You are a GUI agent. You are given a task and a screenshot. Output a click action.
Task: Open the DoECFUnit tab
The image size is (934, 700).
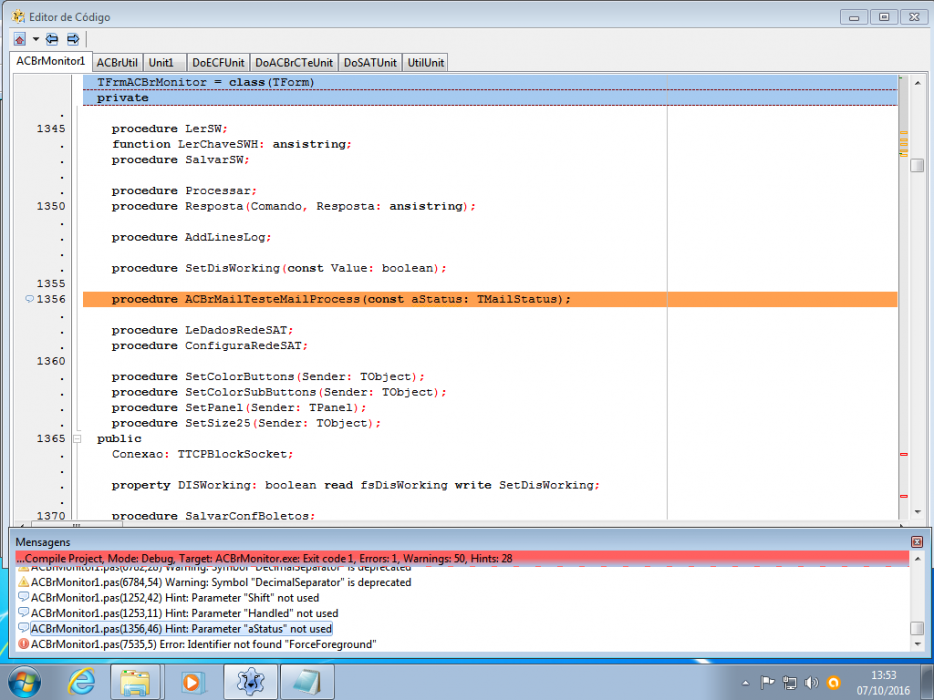point(218,63)
